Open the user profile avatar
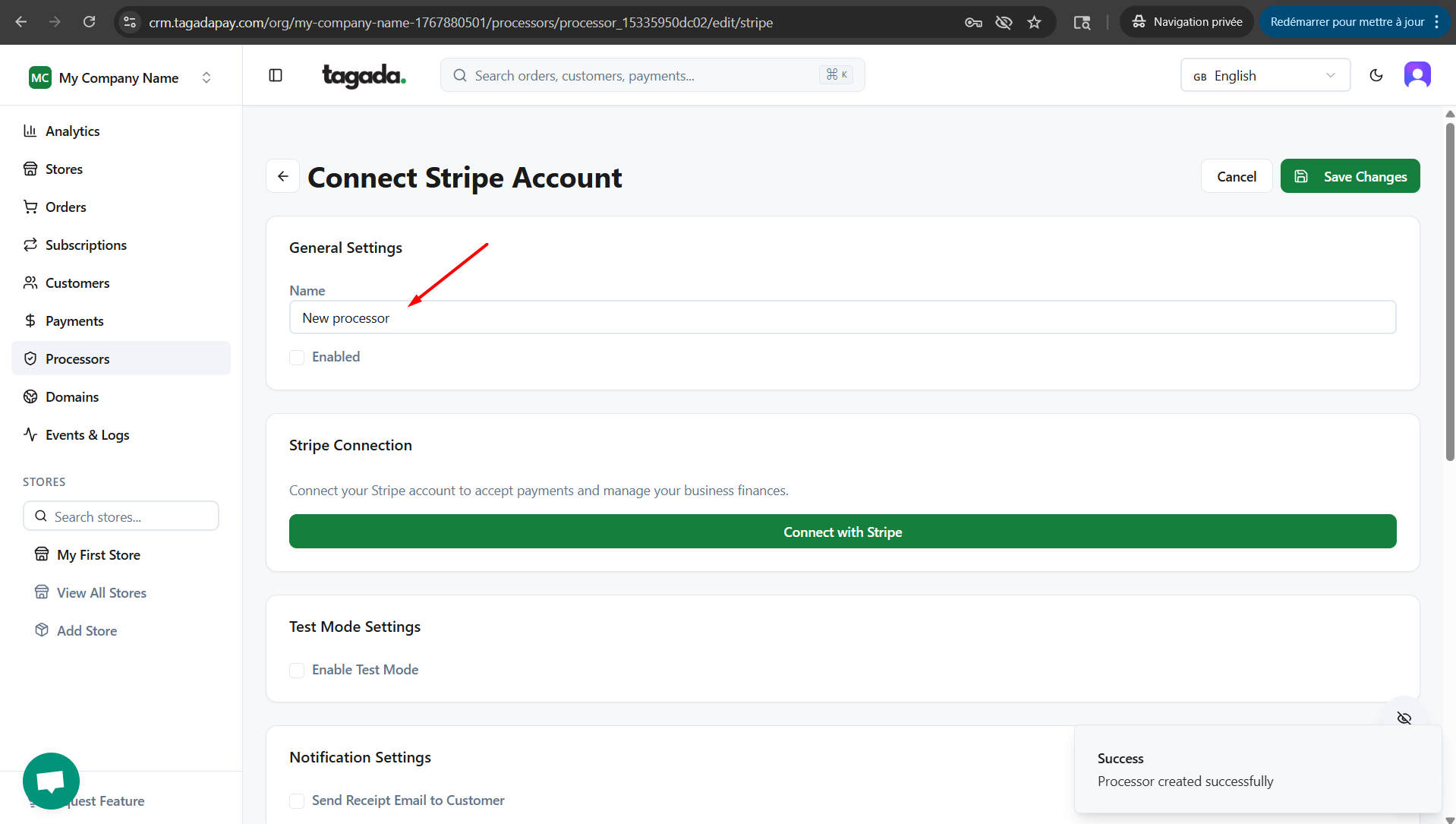1456x824 pixels. pyautogui.click(x=1417, y=75)
